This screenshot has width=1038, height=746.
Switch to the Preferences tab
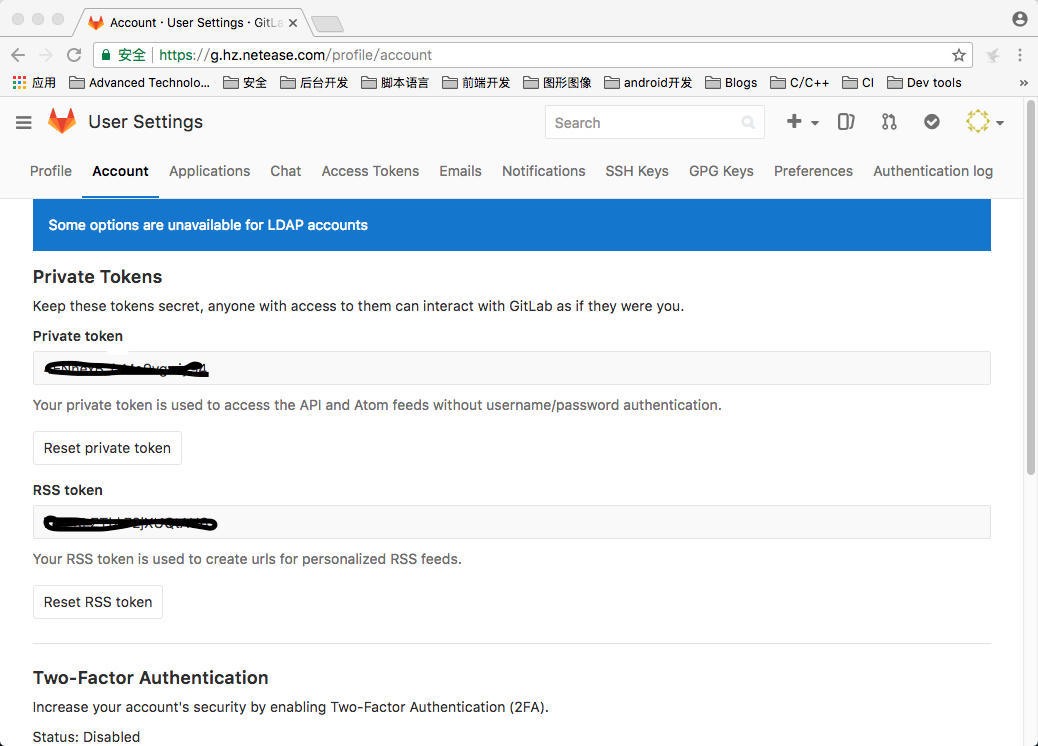pos(813,171)
